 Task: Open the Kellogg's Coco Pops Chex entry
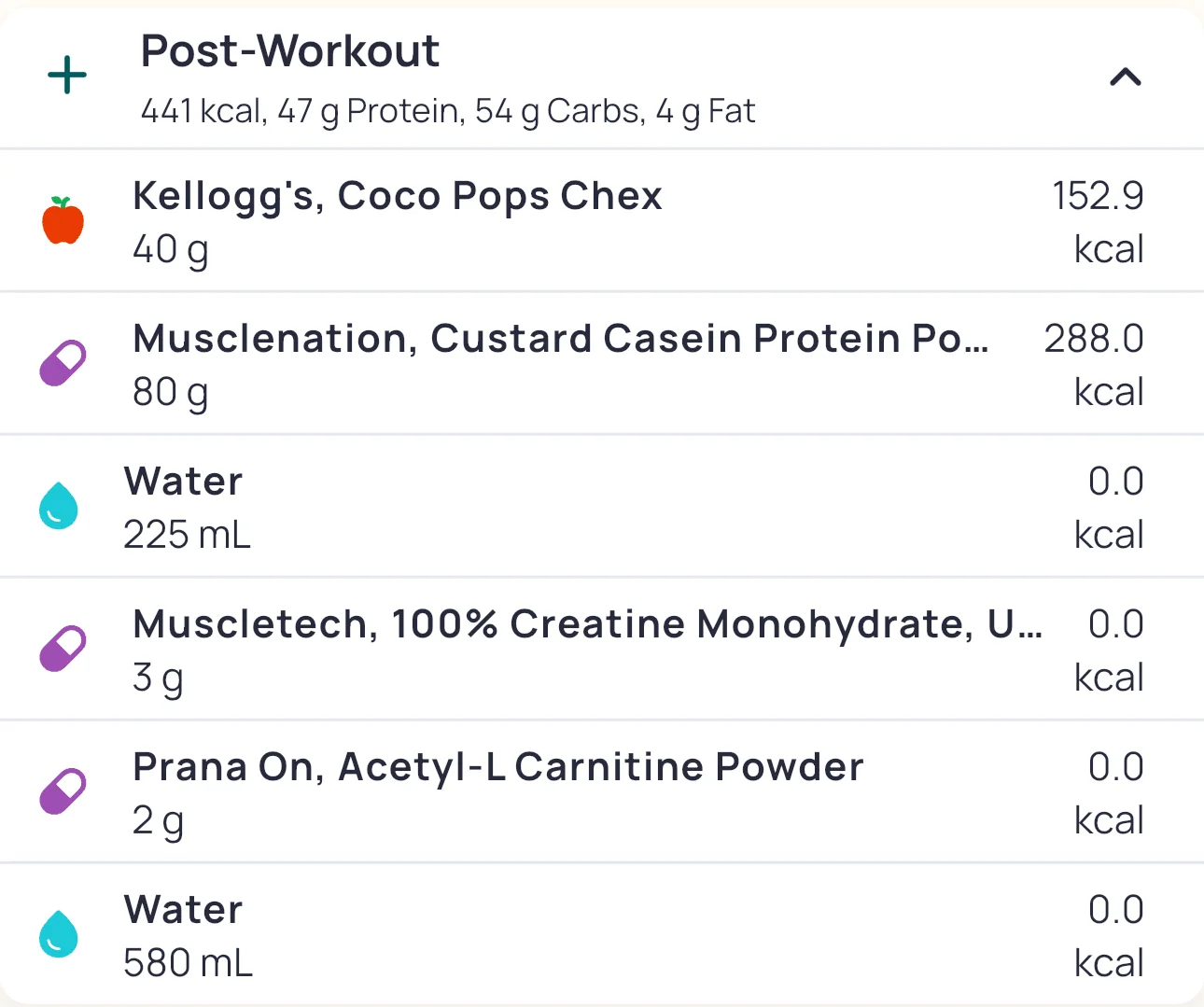point(398,196)
